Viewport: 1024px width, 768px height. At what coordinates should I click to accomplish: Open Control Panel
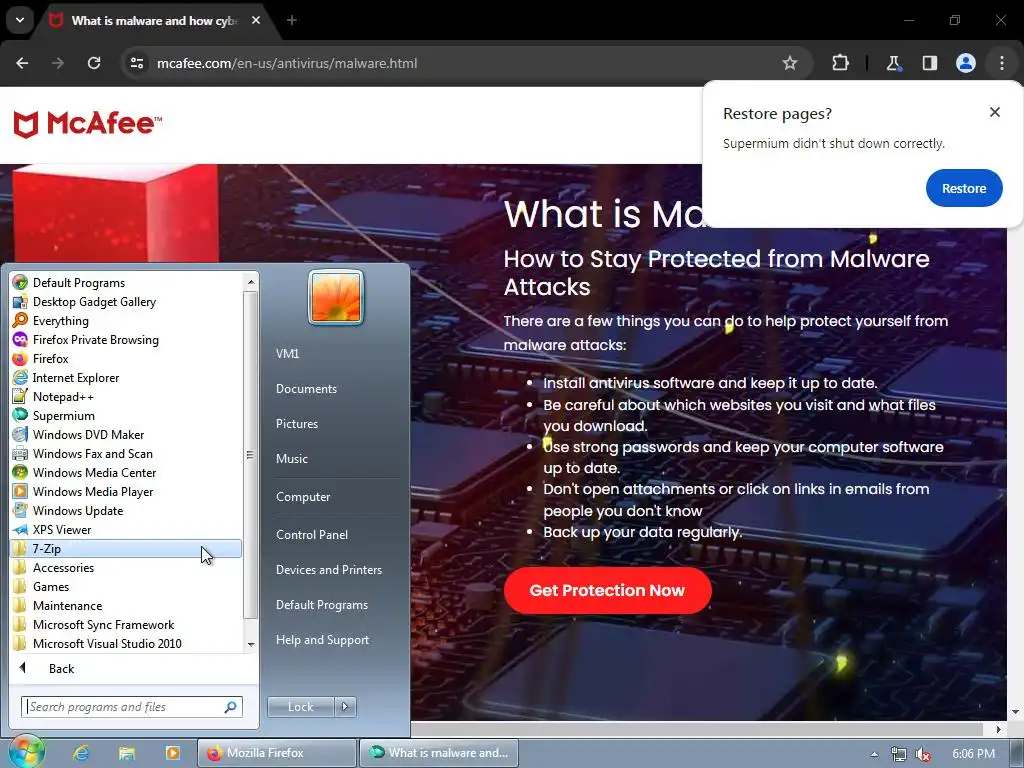[x=312, y=534]
